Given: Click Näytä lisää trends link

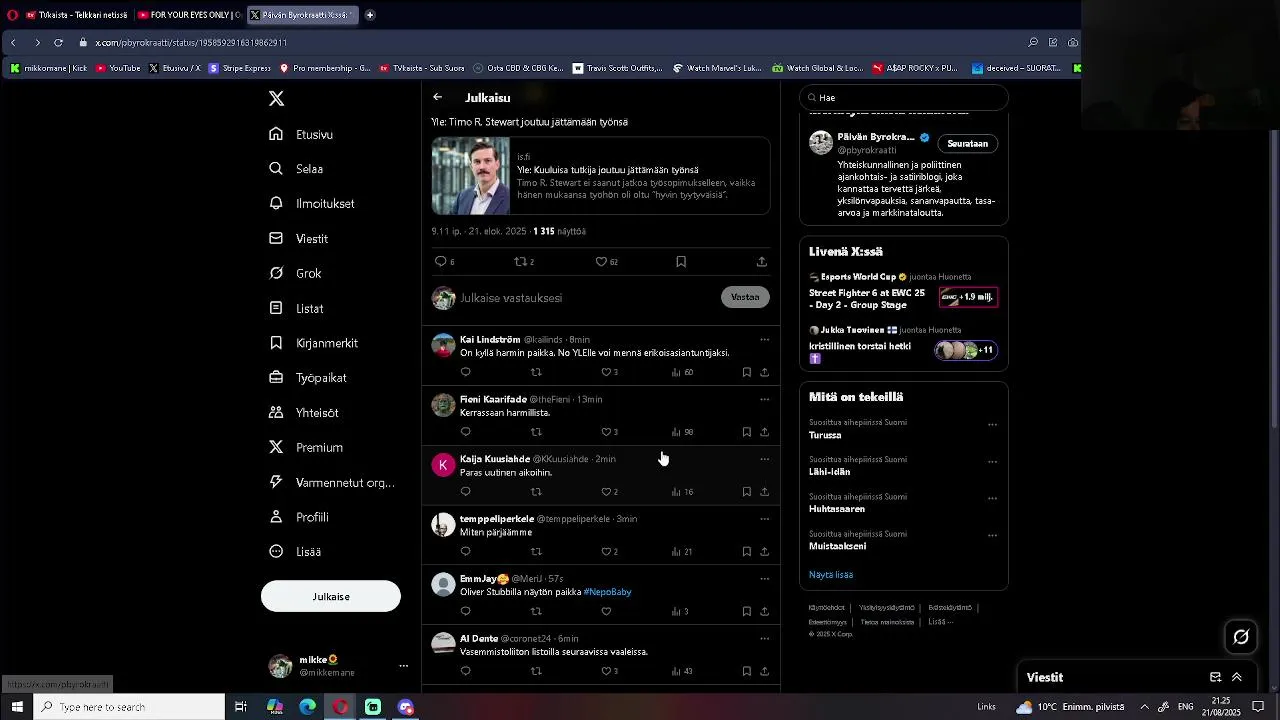Looking at the screenshot, I should [831, 575].
